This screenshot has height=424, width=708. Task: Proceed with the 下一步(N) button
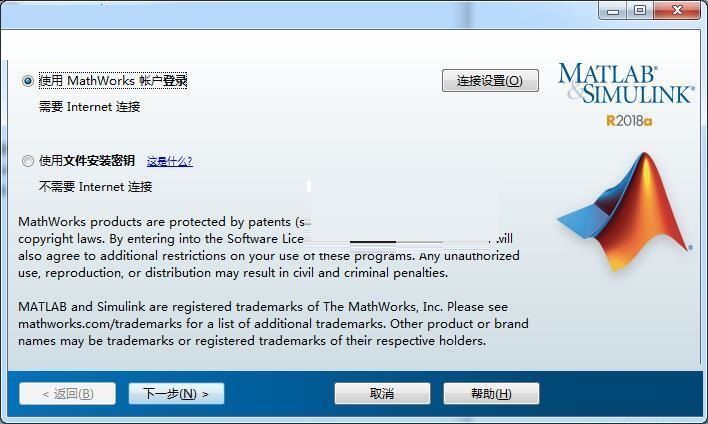click(176, 394)
